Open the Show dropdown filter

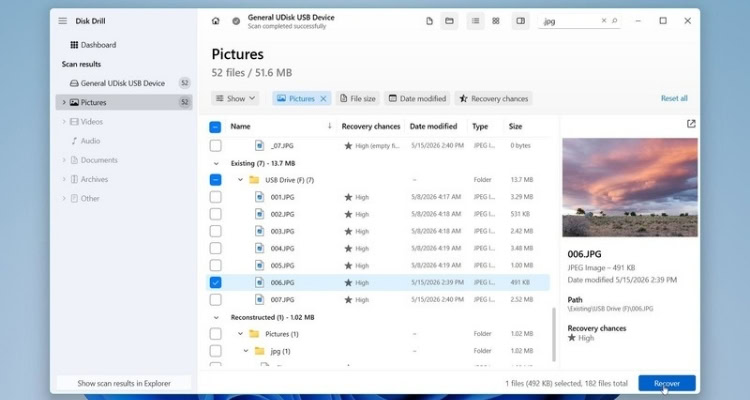[235, 99]
